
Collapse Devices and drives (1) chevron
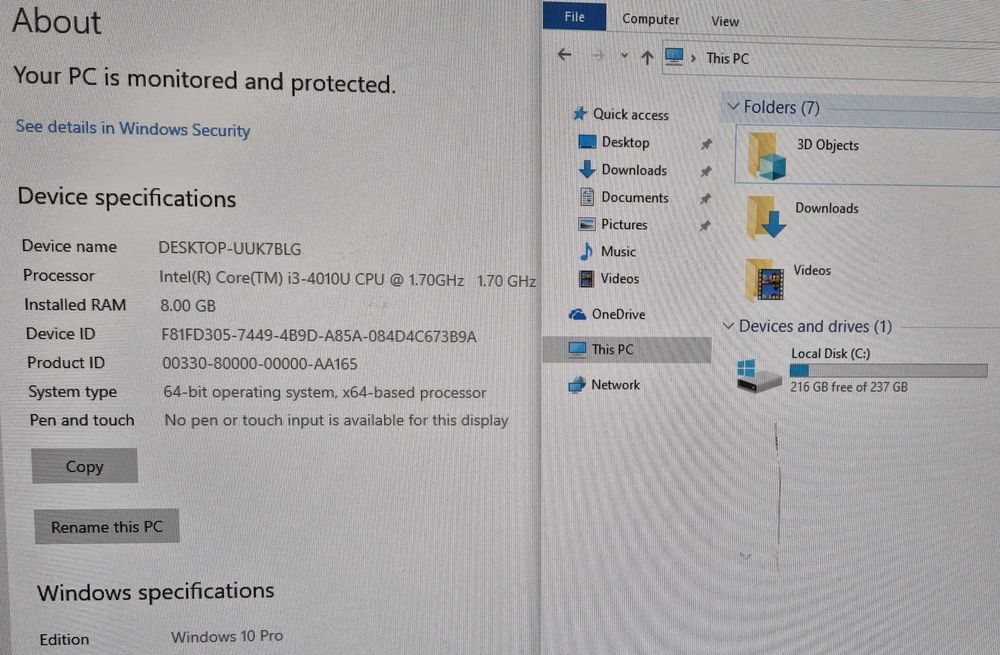(728, 326)
